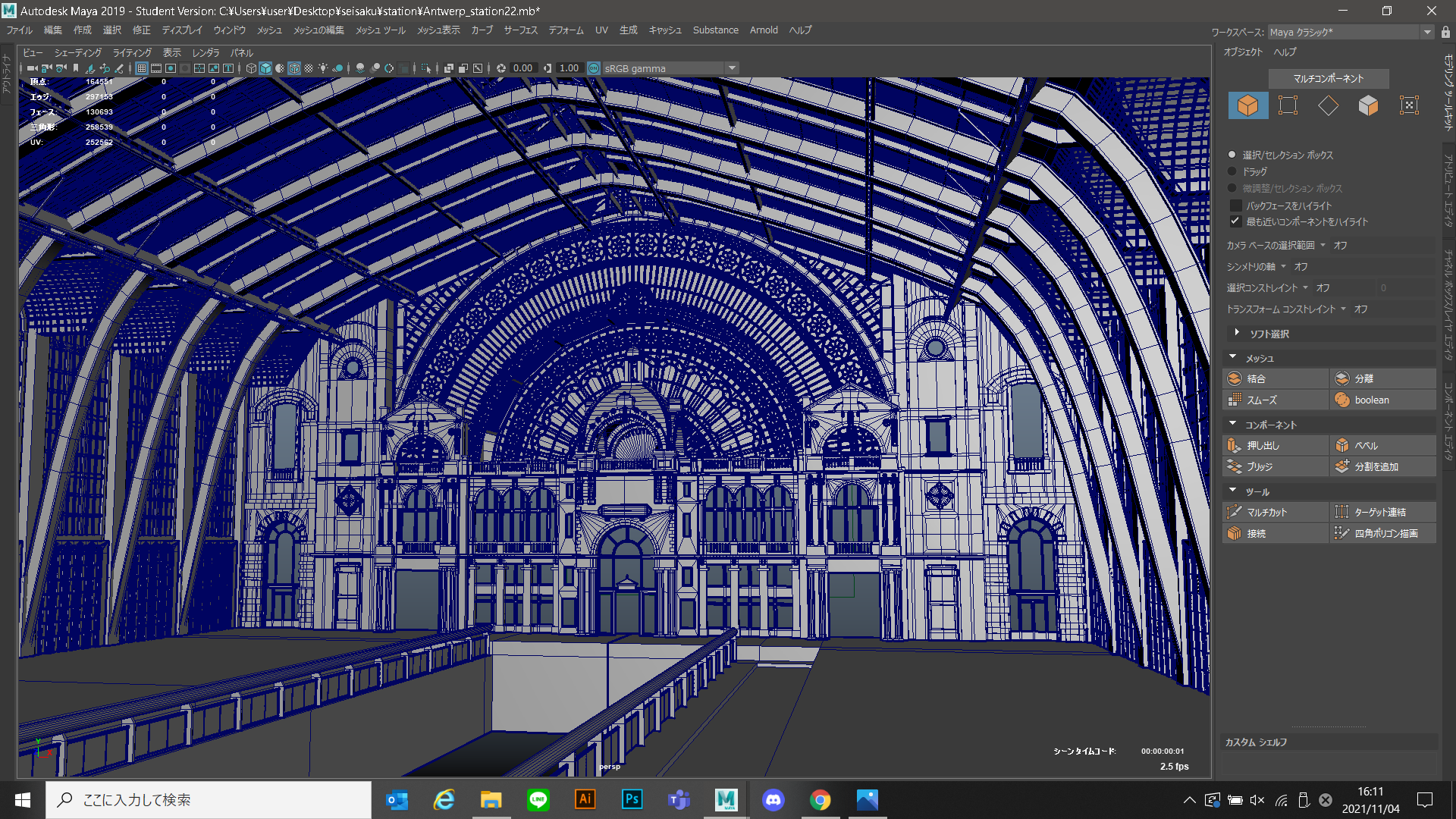Open オブジェクト menu in modeling toolkit
The image size is (1456, 819).
pyautogui.click(x=1243, y=52)
